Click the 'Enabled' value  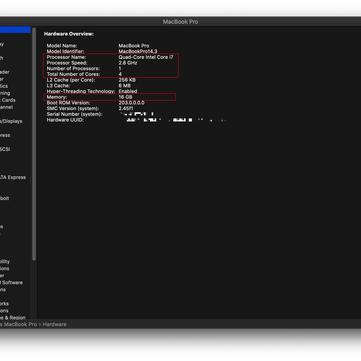click(x=128, y=91)
